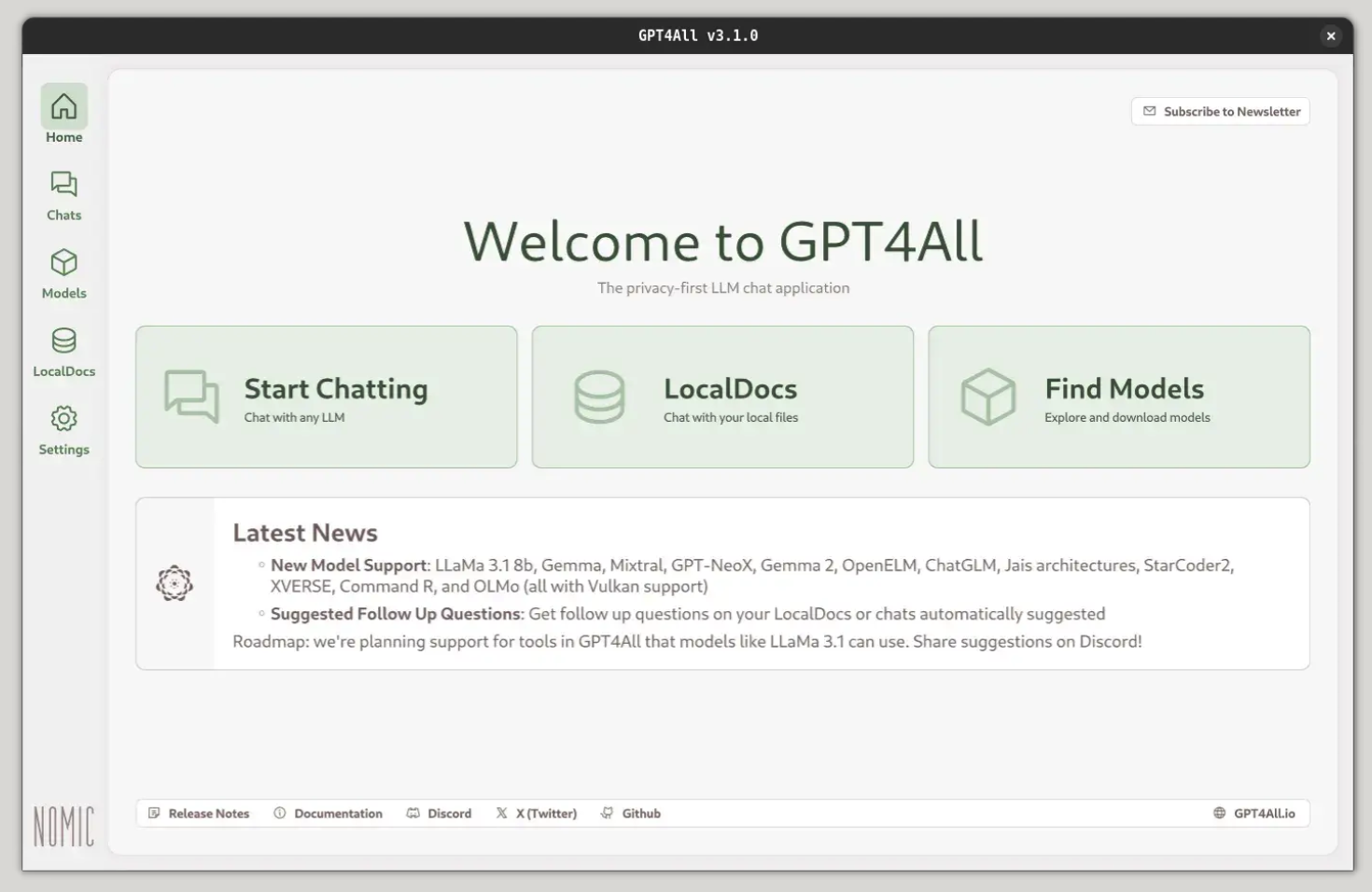Viewport: 1372px width, 892px height.
Task: Click the Latest News flower icon
Action: point(175,583)
